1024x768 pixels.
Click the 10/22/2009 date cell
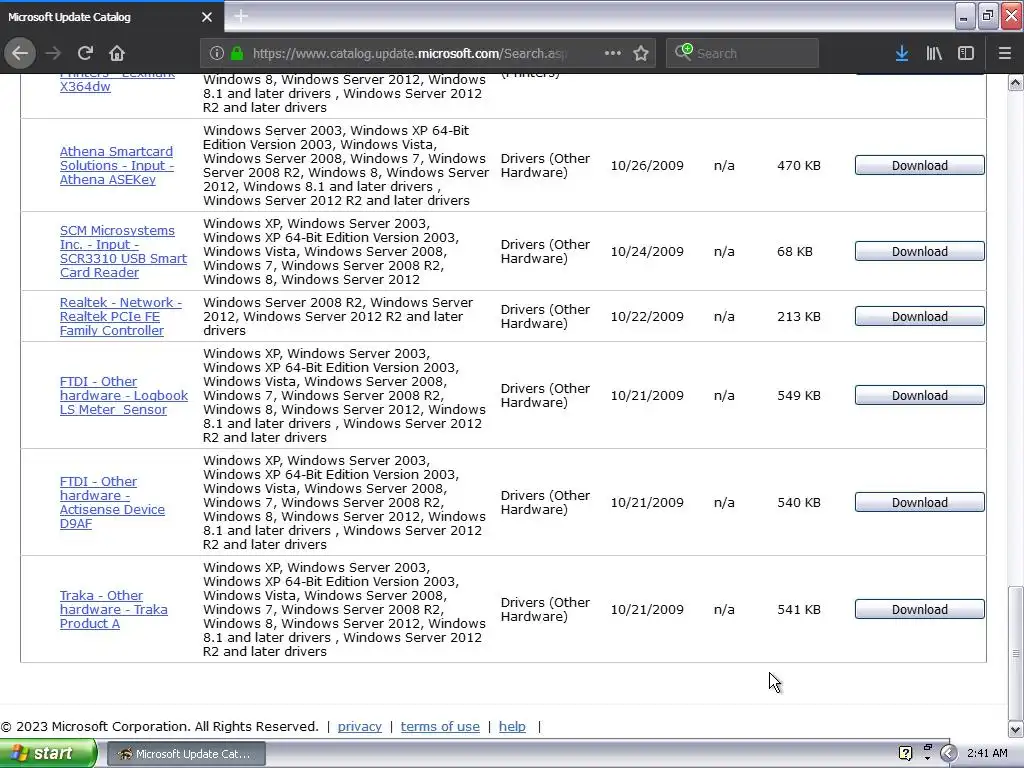(647, 316)
